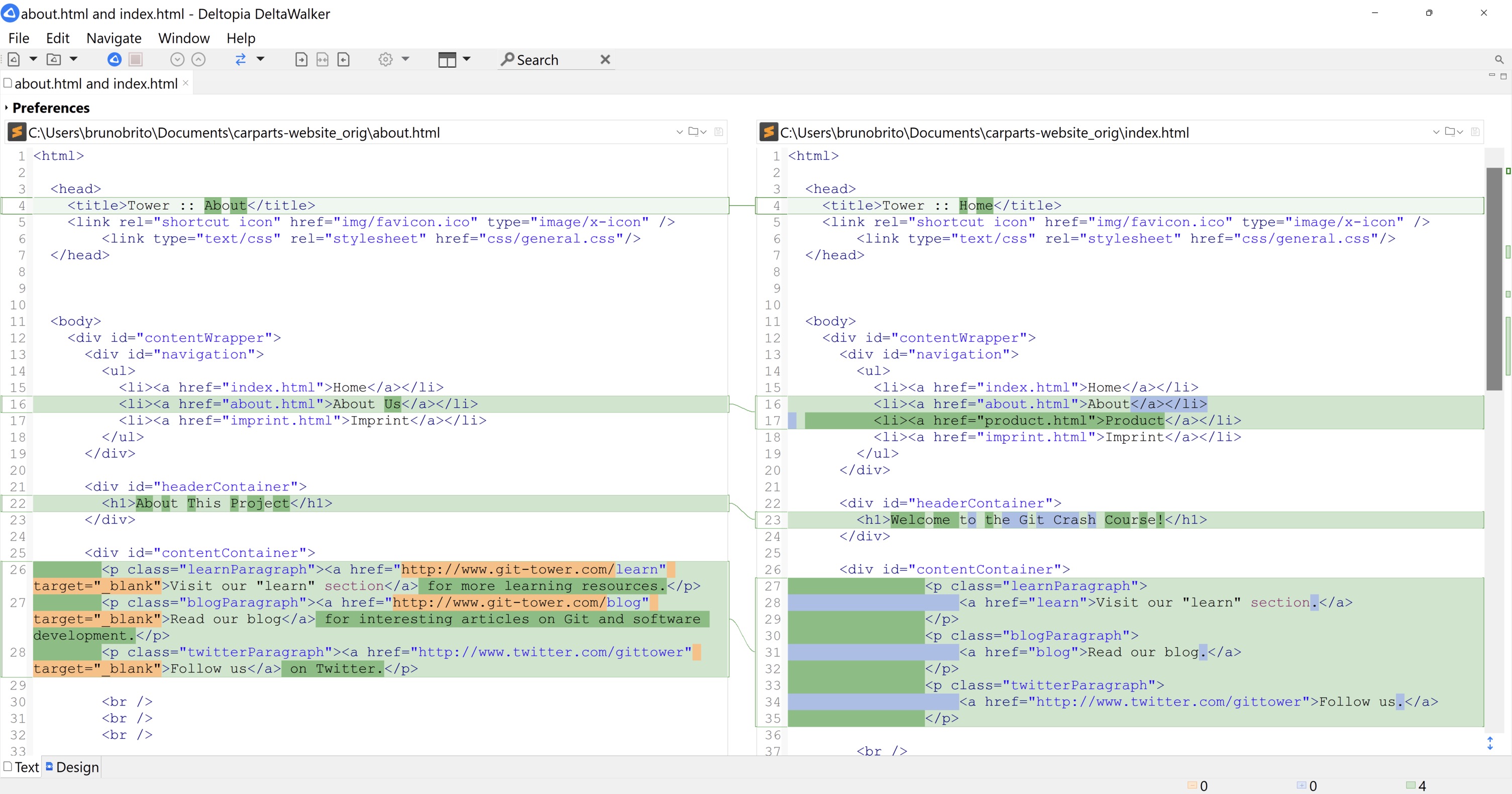
Task: Open the about.html file picker dropdown
Action: point(698,132)
